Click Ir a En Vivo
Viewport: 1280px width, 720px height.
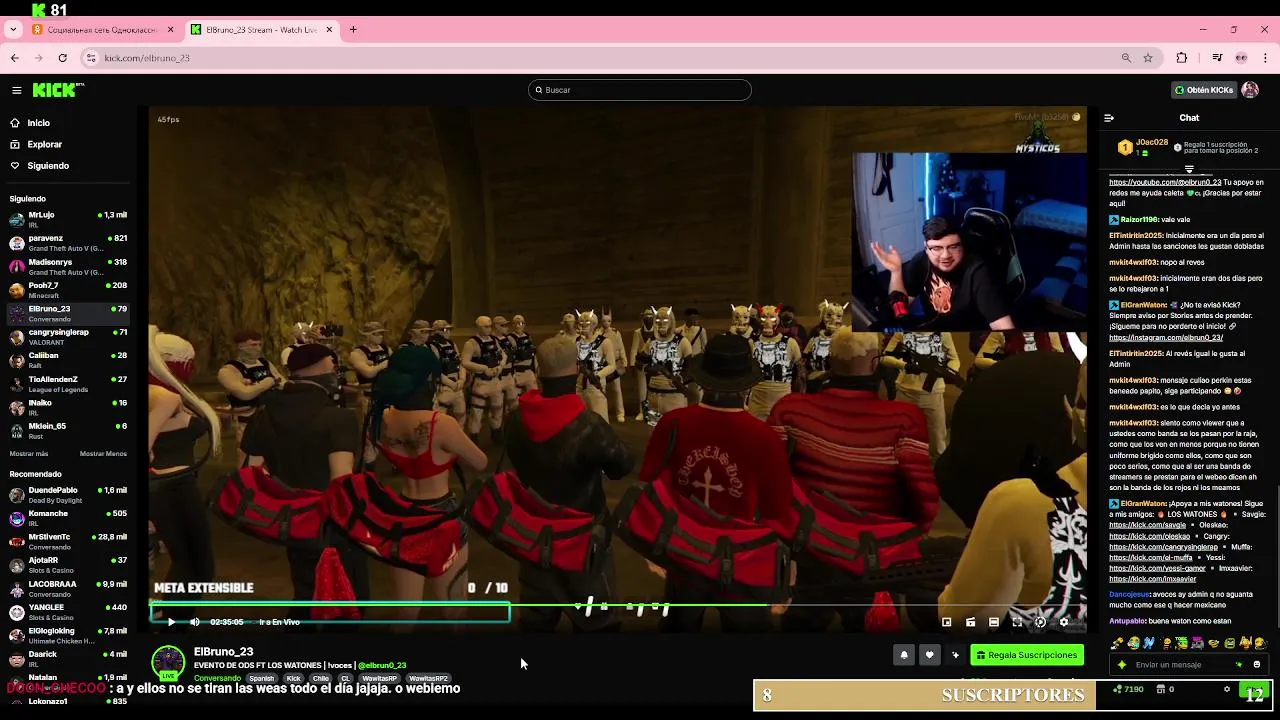pyautogui.click(x=279, y=622)
